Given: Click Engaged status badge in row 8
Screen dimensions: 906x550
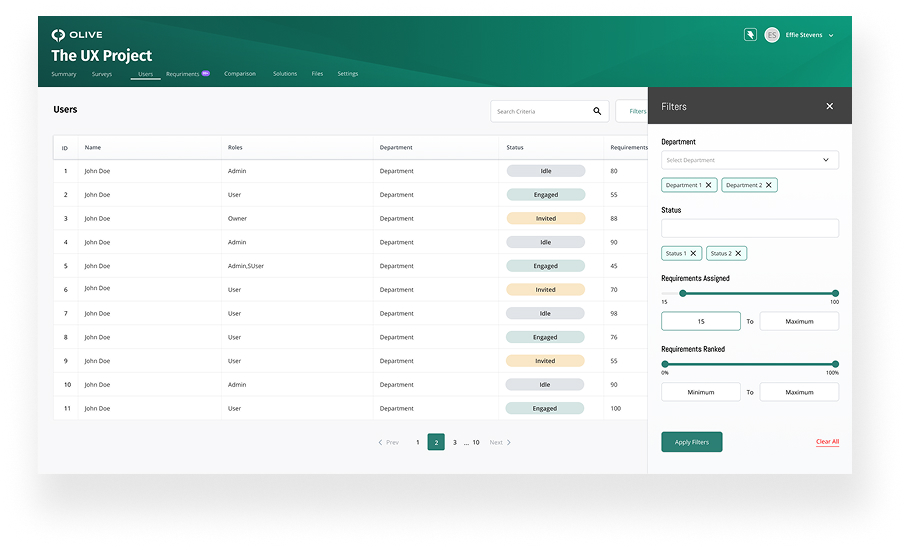Looking at the screenshot, I should (545, 337).
